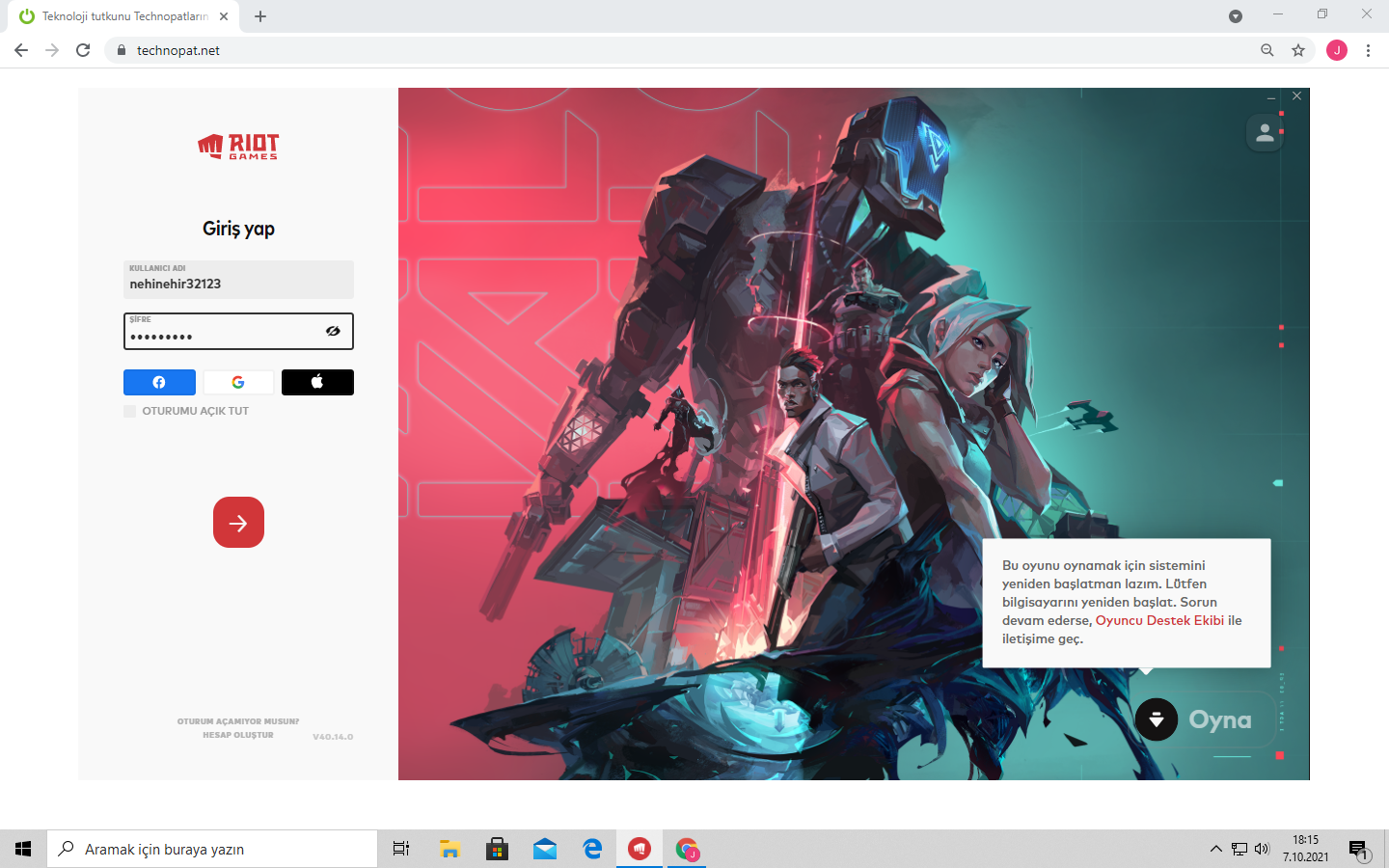Viewport: 1389px width, 868px height.
Task: Close the Riot client with X icon
Action: (1296, 96)
